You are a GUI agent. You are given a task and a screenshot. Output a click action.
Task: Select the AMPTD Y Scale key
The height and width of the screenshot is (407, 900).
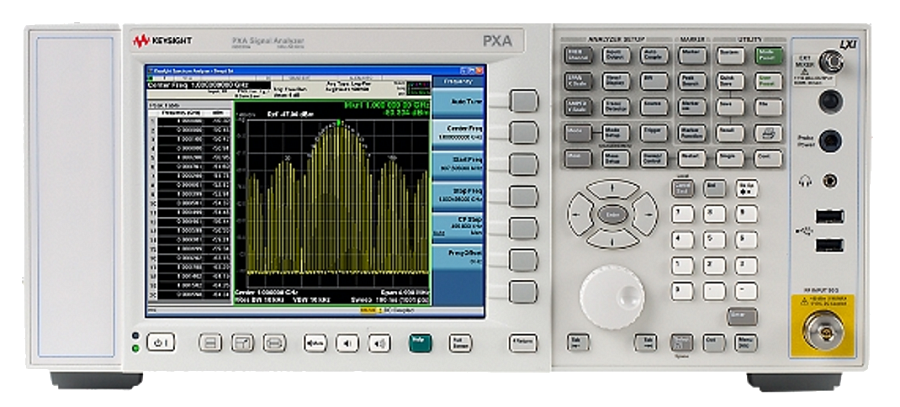point(577,107)
